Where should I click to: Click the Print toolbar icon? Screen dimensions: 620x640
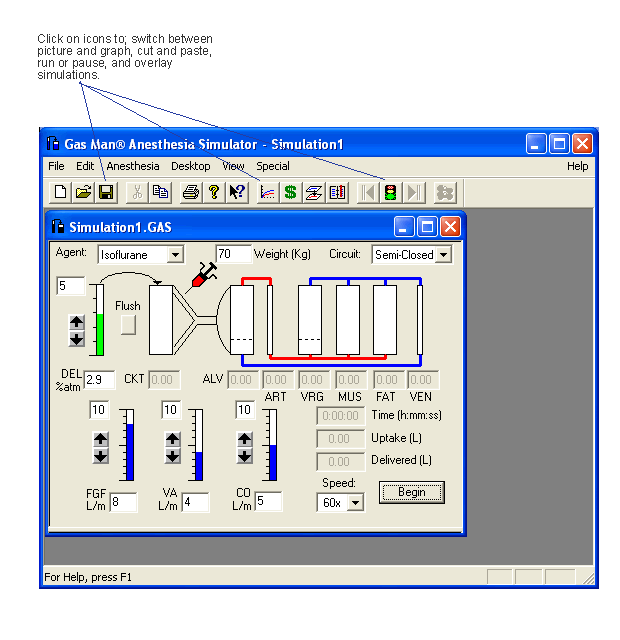pyautogui.click(x=190, y=192)
